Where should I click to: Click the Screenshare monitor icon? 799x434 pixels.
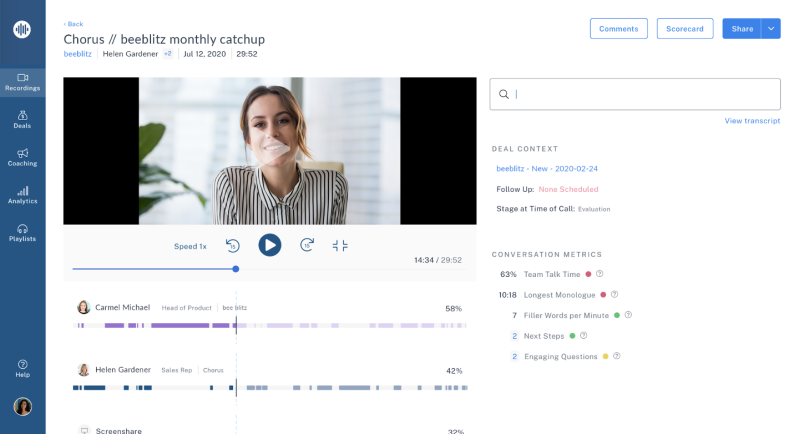point(85,430)
